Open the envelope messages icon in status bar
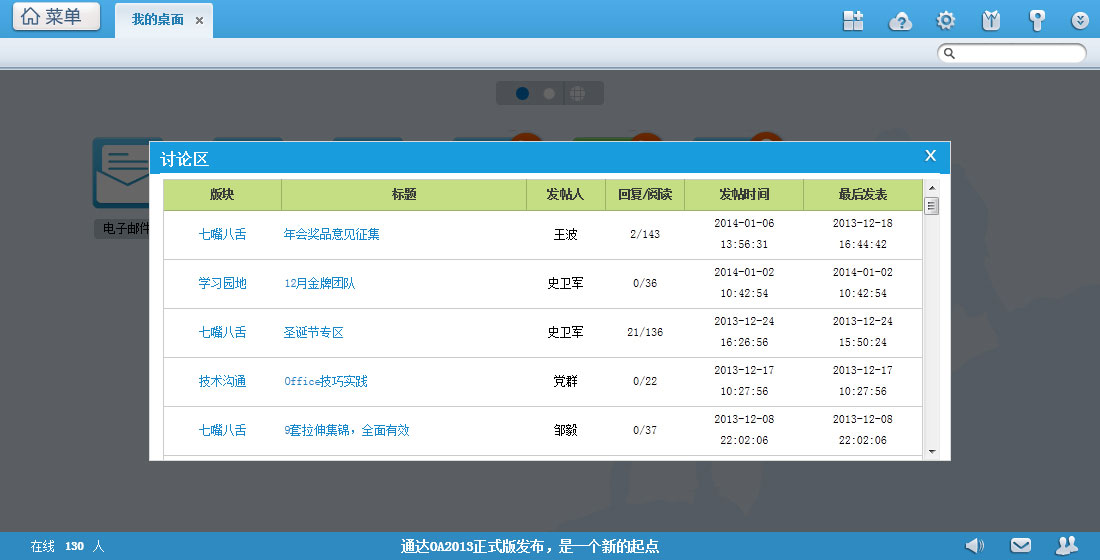This screenshot has height=560, width=1100. tap(1021, 545)
